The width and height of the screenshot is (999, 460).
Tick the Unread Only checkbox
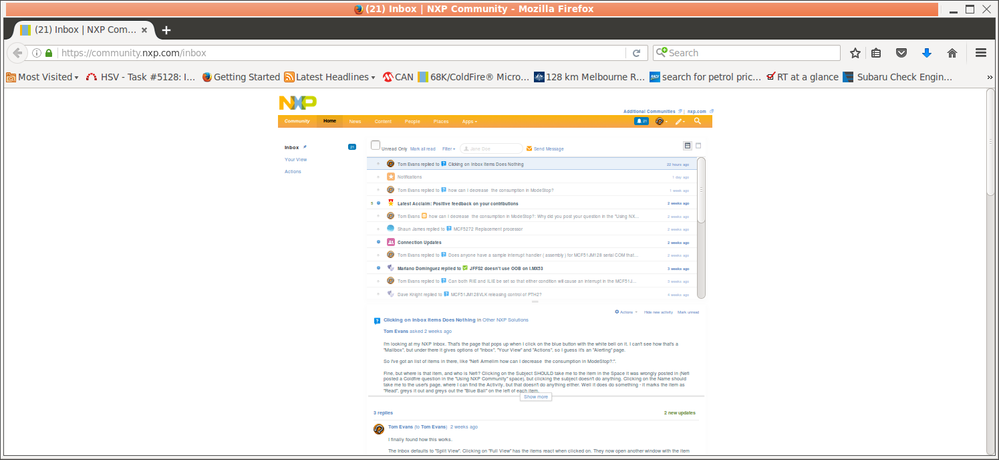click(x=375, y=145)
